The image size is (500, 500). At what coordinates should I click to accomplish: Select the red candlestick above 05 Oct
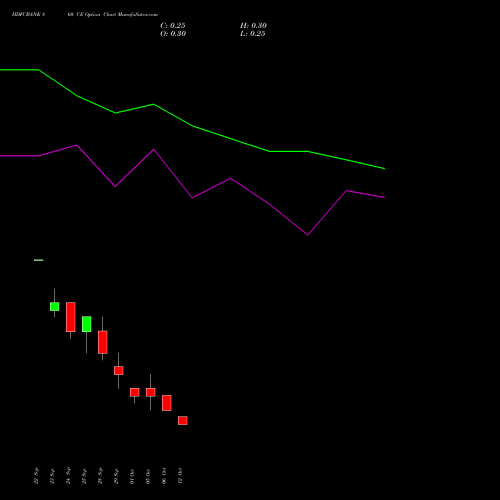pos(151,392)
